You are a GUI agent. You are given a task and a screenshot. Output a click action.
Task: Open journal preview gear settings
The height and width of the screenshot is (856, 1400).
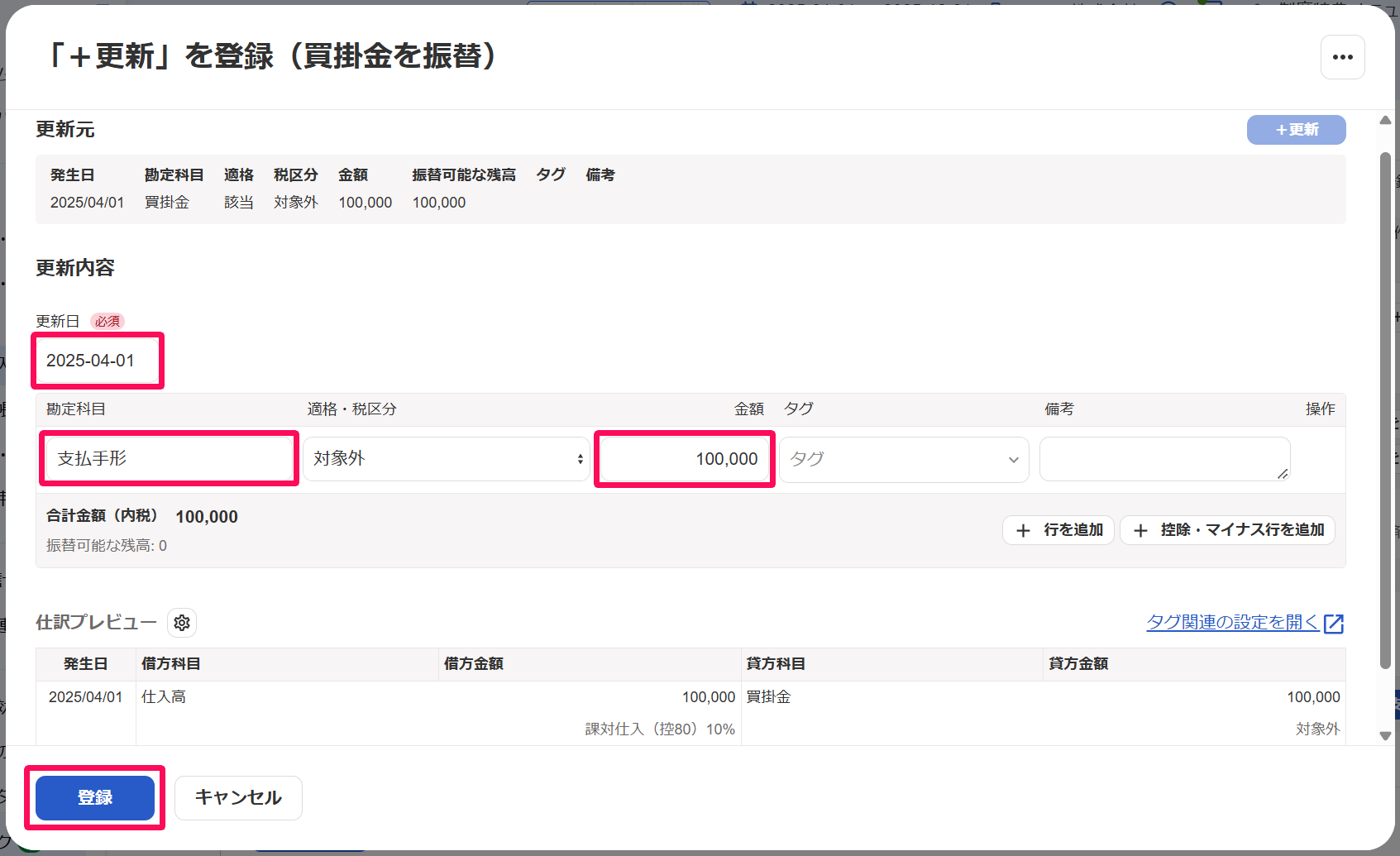tap(182, 622)
